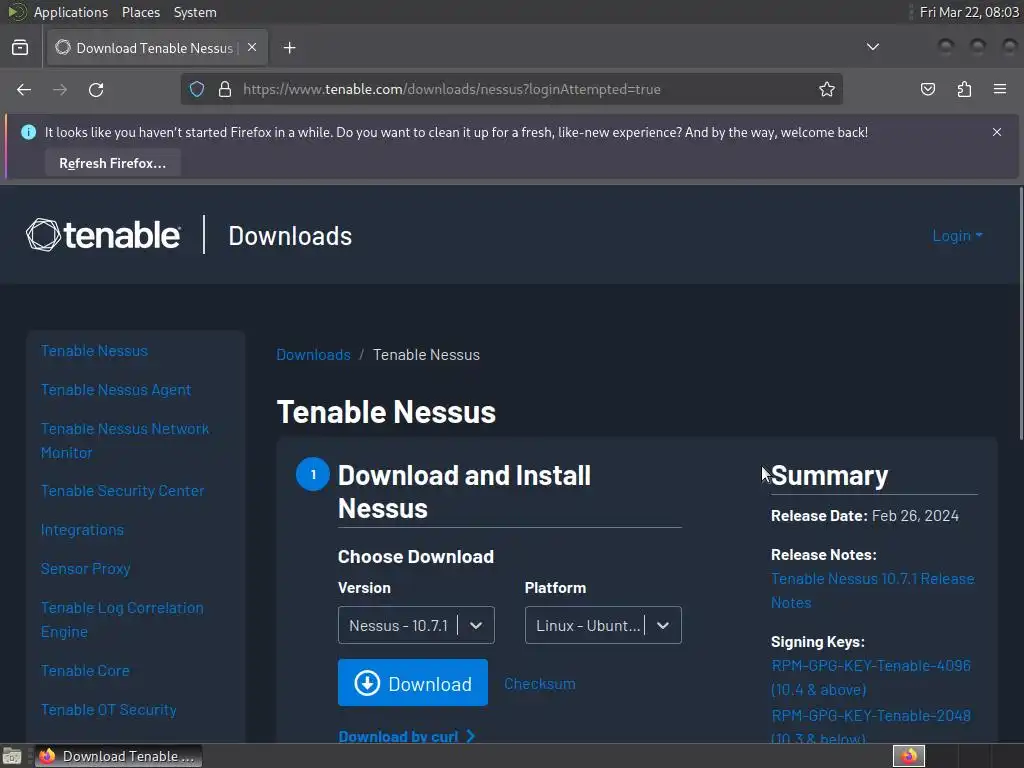Open the Firefox View icon
The image size is (1024, 768).
20,48
